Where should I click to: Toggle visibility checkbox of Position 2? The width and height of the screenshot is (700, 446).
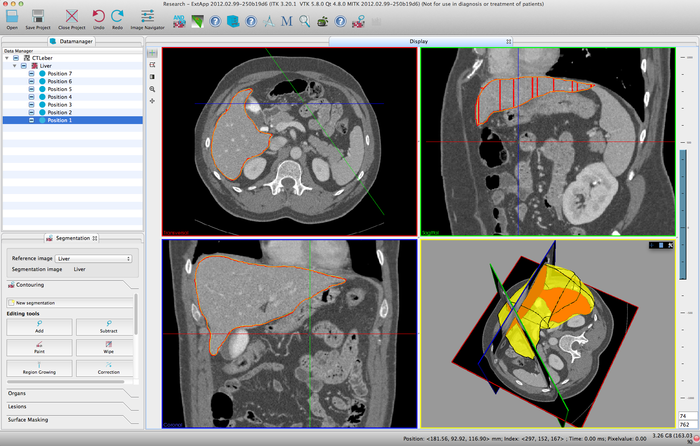tap(31, 112)
